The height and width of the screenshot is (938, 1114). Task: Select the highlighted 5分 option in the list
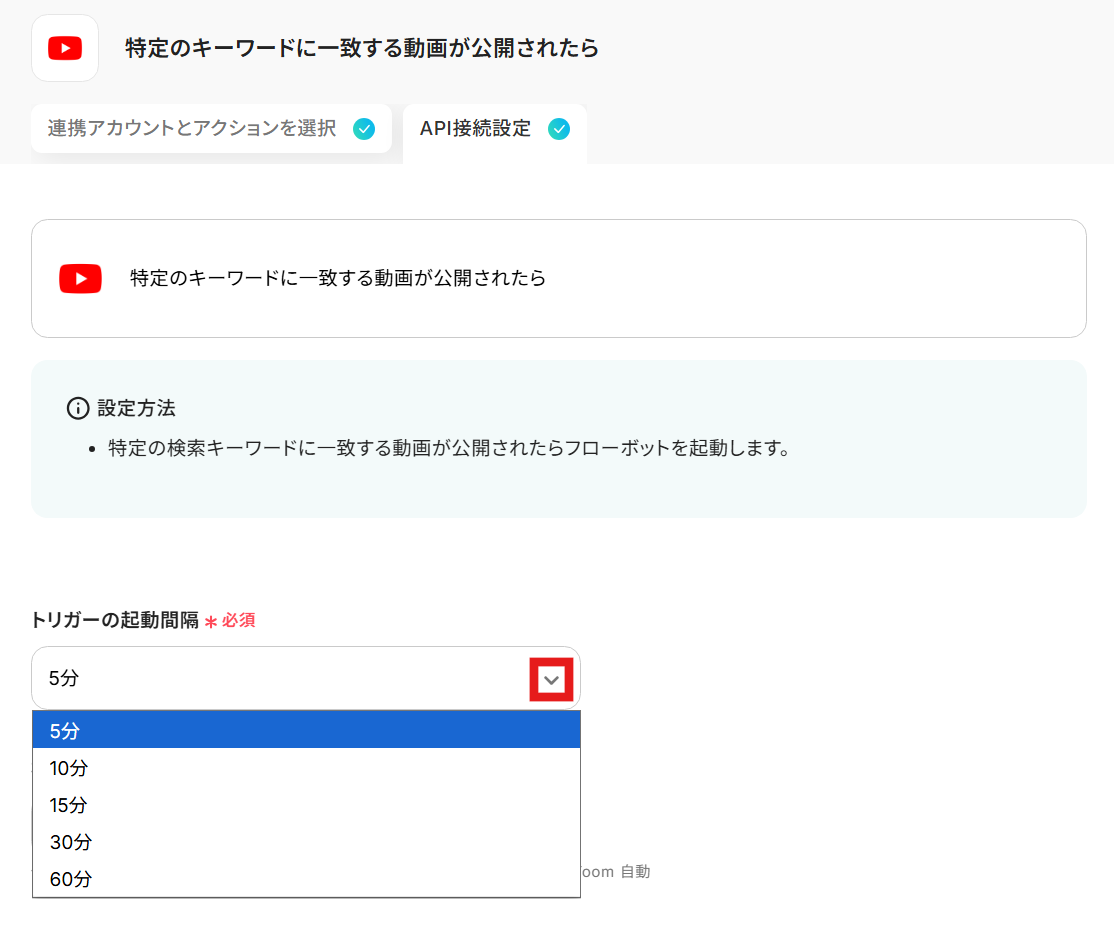(306, 731)
